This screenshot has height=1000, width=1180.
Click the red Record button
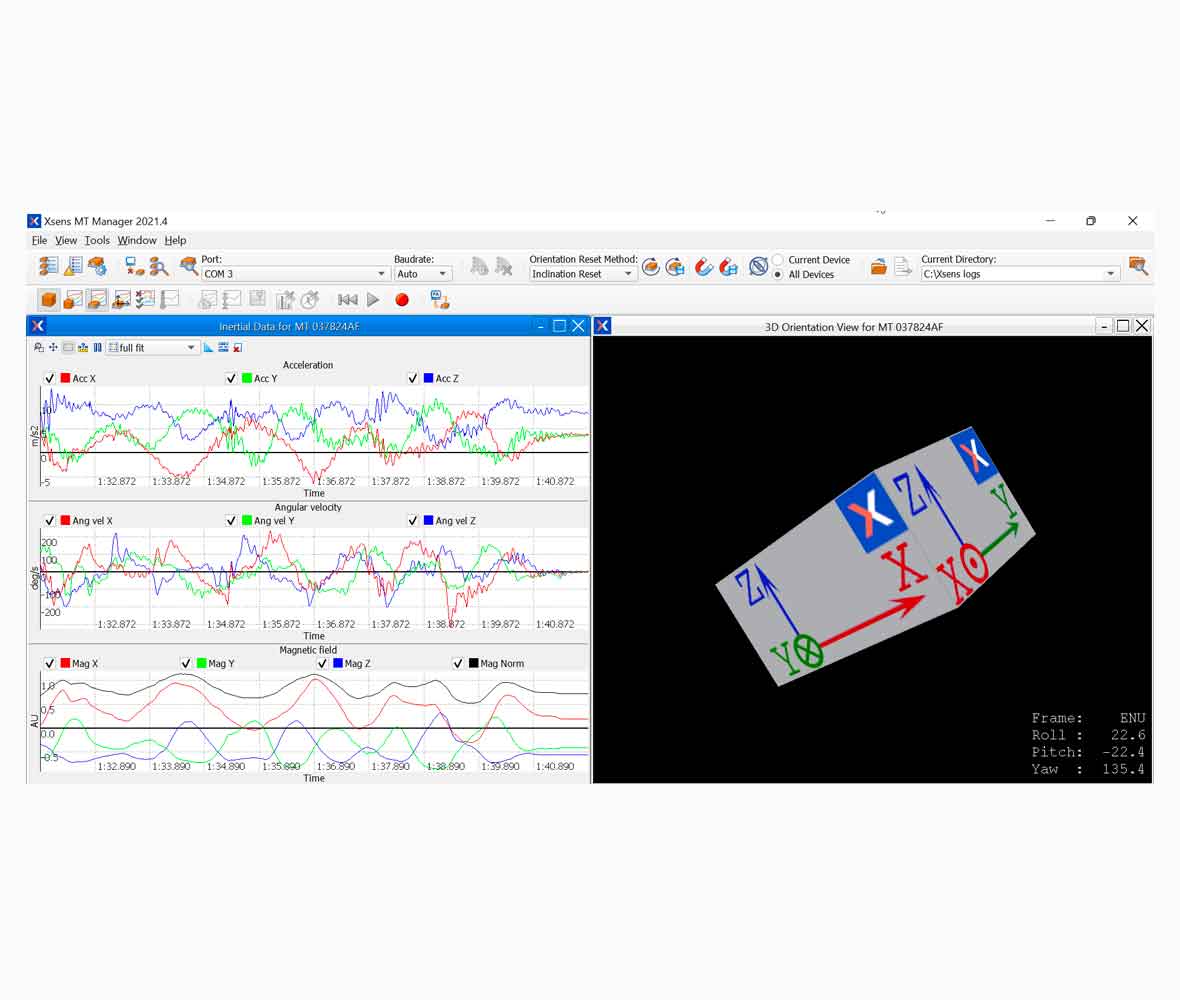402,299
